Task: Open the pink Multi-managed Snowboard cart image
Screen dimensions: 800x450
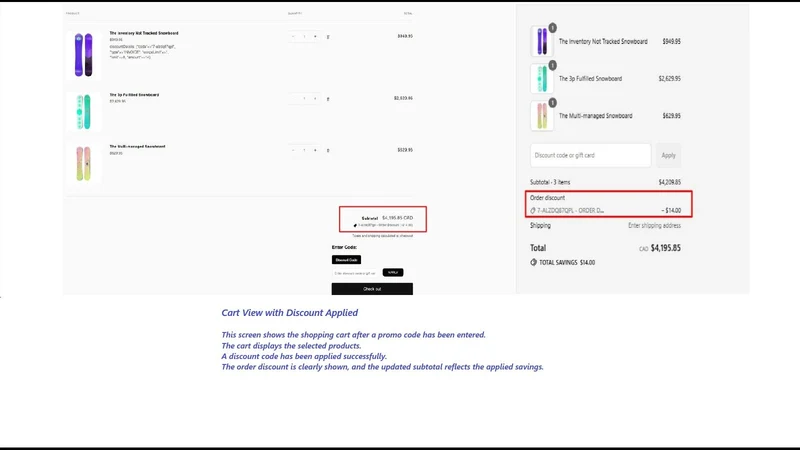Action: click(x=84, y=163)
